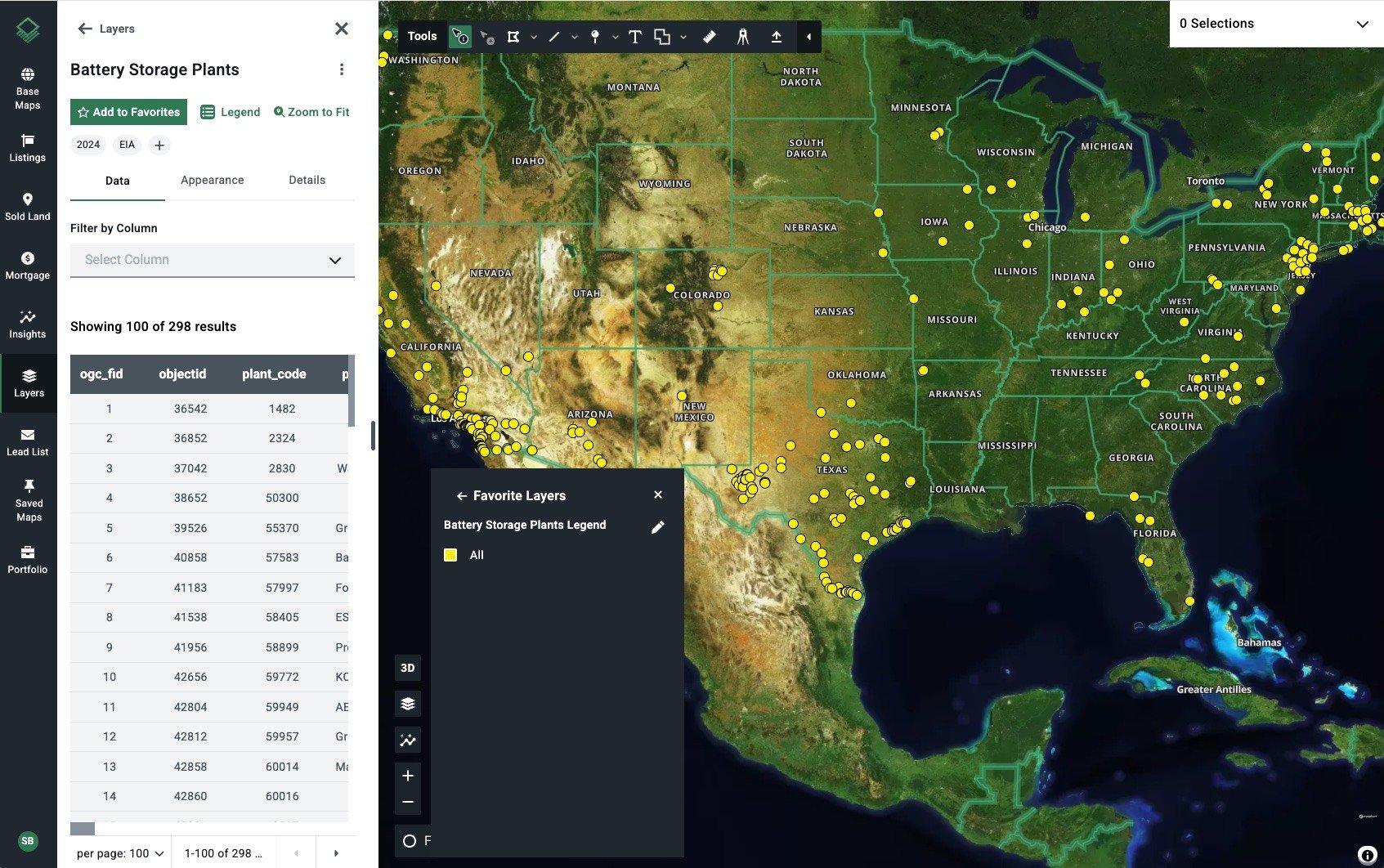This screenshot has height=868, width=1384.
Task: Click the 2024 tag chip
Action: pos(88,145)
